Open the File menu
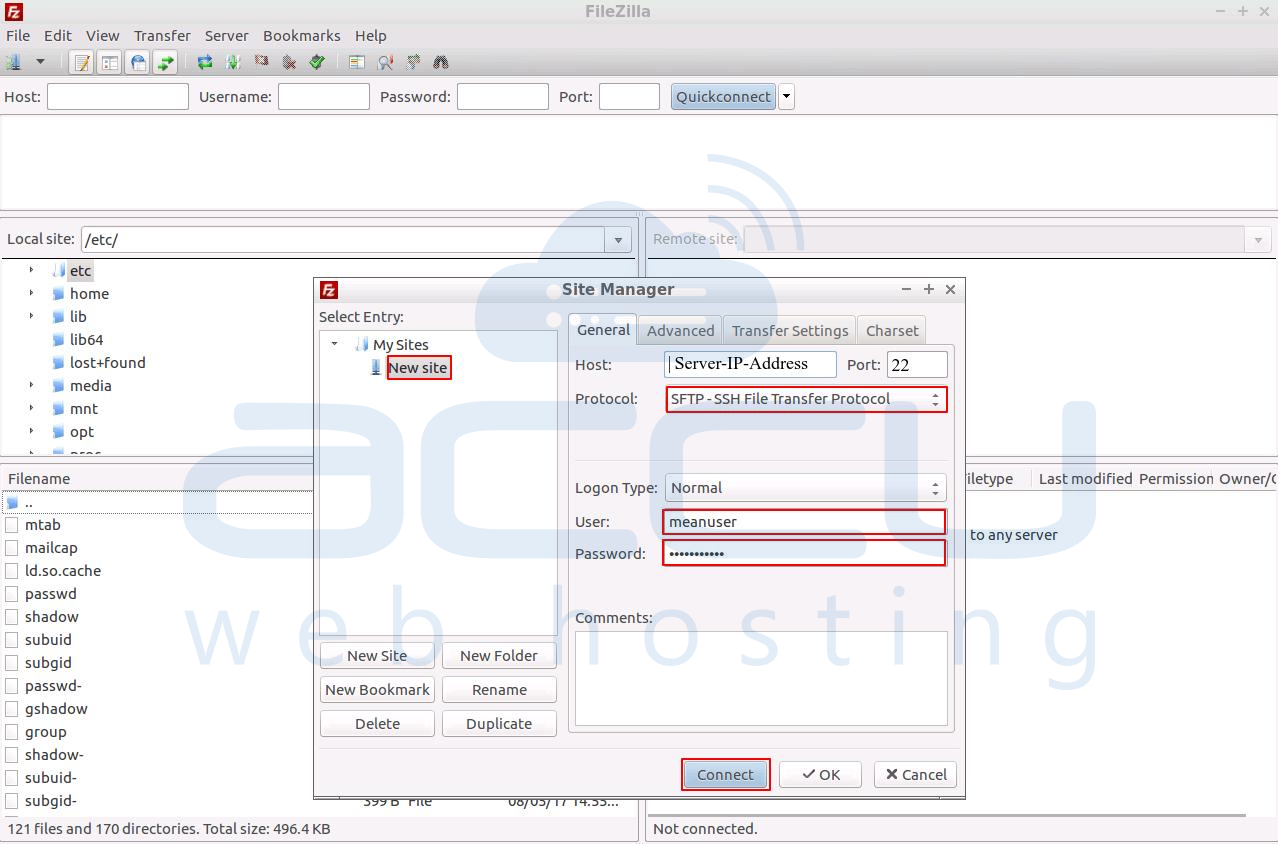This screenshot has height=844, width=1278. pos(18,35)
